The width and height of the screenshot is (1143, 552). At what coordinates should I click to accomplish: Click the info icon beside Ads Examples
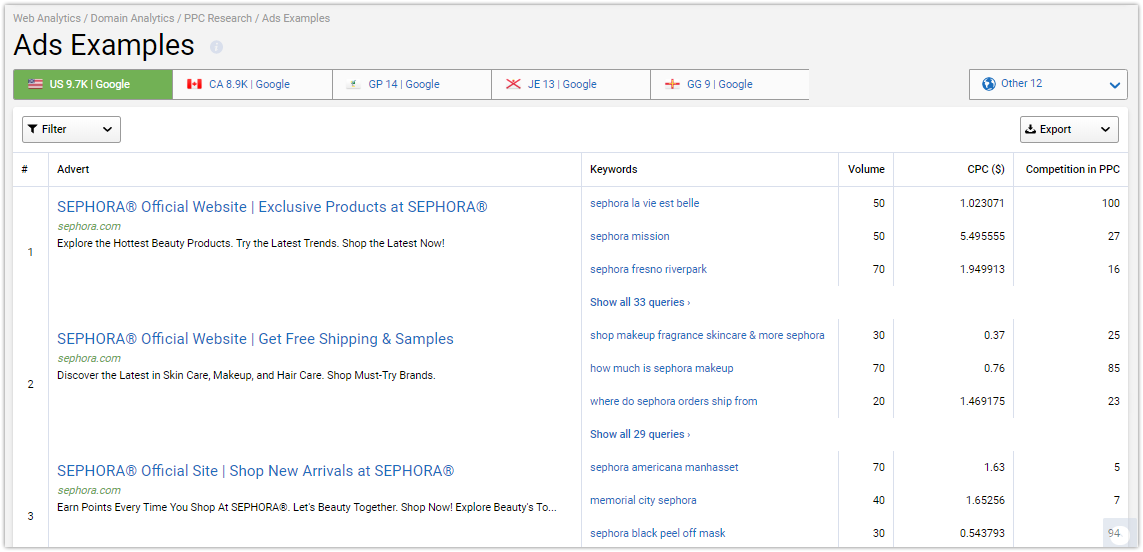(x=216, y=47)
